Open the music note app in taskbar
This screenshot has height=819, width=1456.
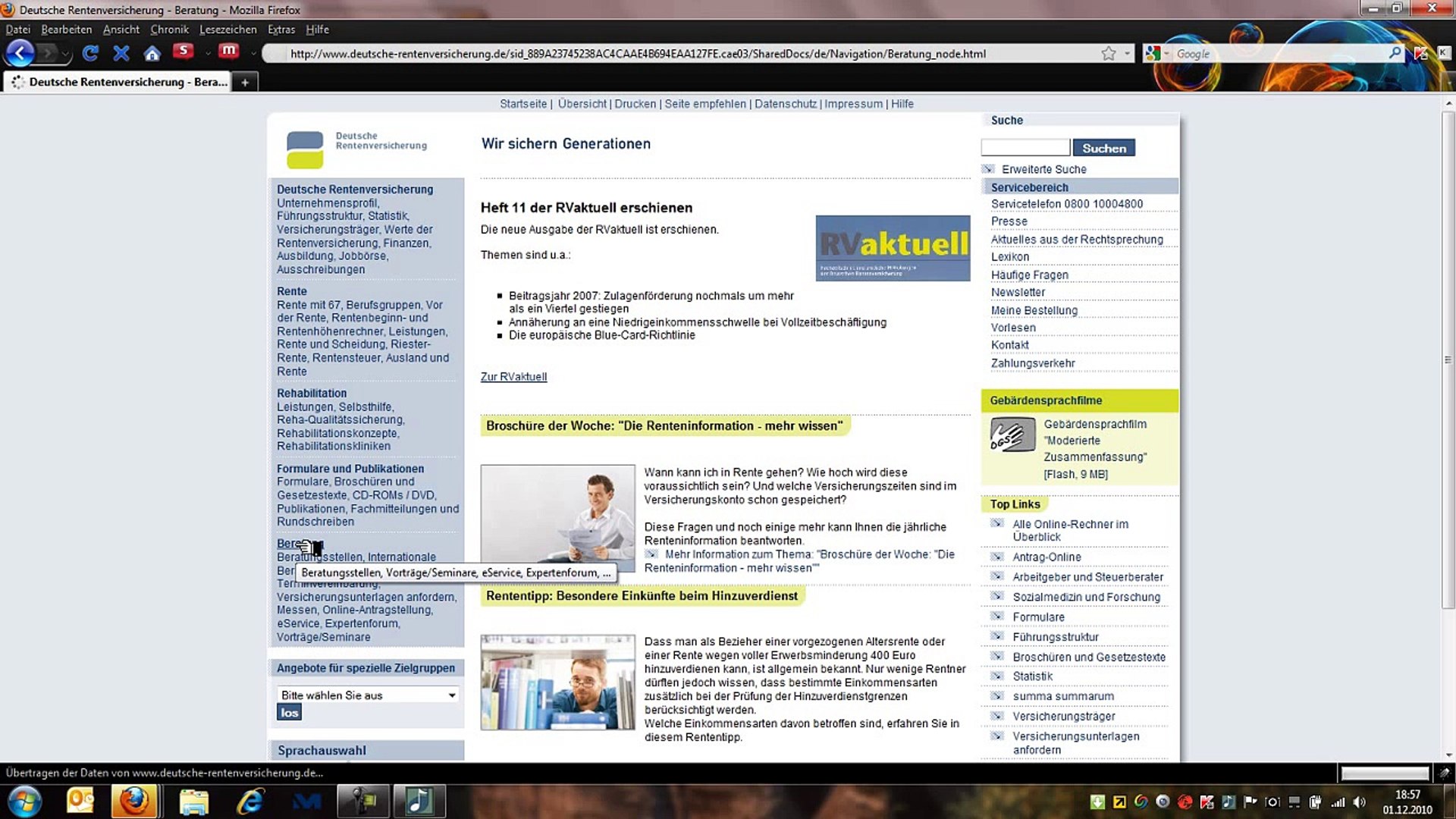click(419, 802)
